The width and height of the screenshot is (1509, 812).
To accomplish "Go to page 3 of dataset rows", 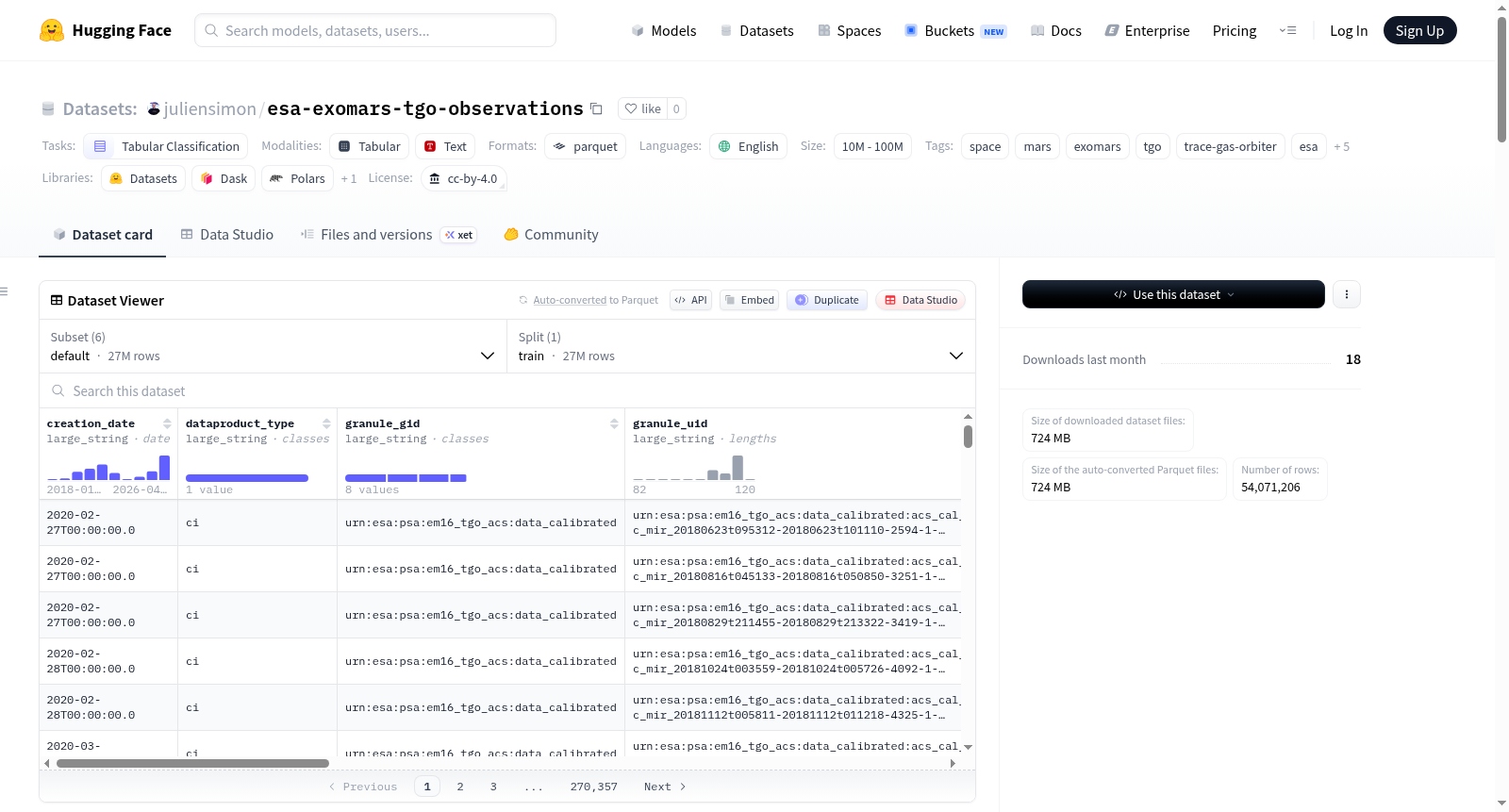I will (x=493, y=787).
